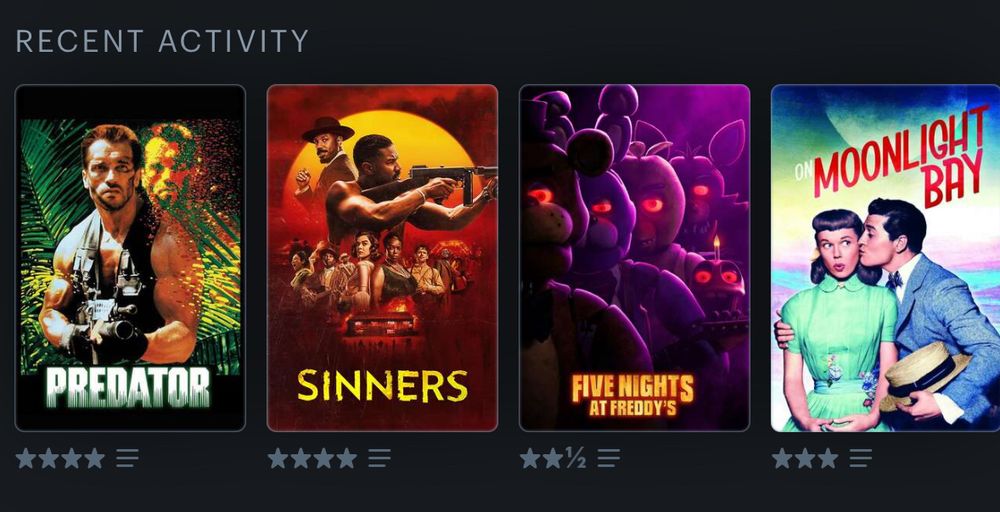Image resolution: width=1000 pixels, height=512 pixels.
Task: Open review icon below On Moonlight Bay
Action: pyautogui.click(x=860, y=458)
